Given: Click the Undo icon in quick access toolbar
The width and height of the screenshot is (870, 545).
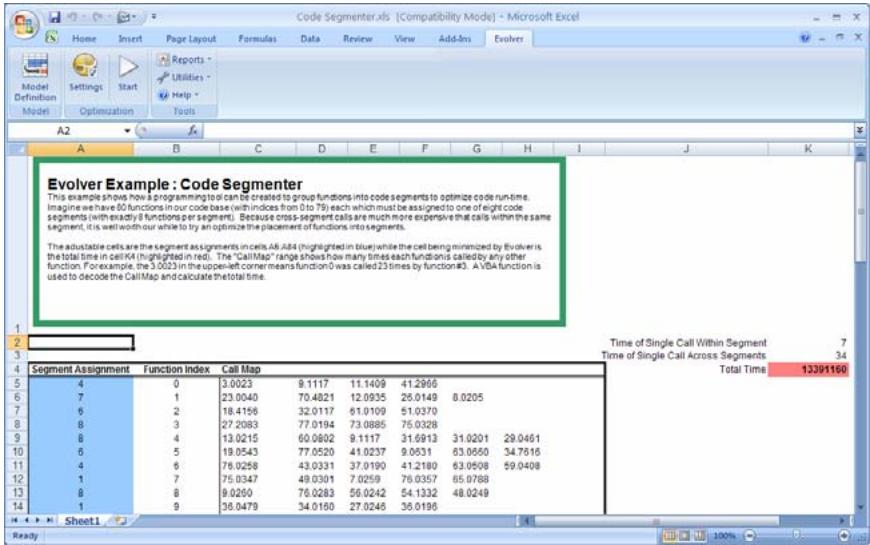Looking at the screenshot, I should (x=73, y=17).
